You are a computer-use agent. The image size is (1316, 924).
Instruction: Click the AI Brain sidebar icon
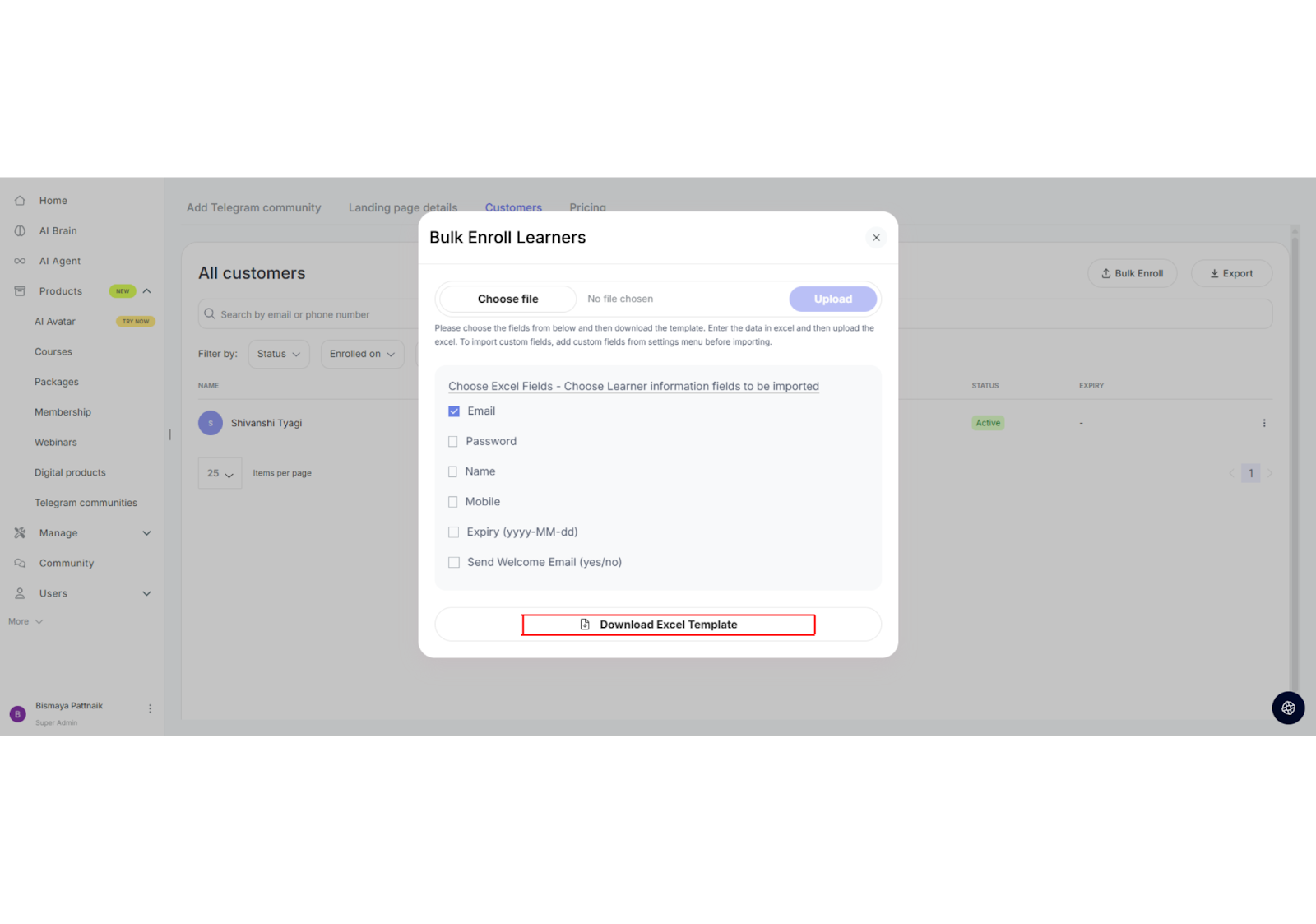[x=20, y=231]
